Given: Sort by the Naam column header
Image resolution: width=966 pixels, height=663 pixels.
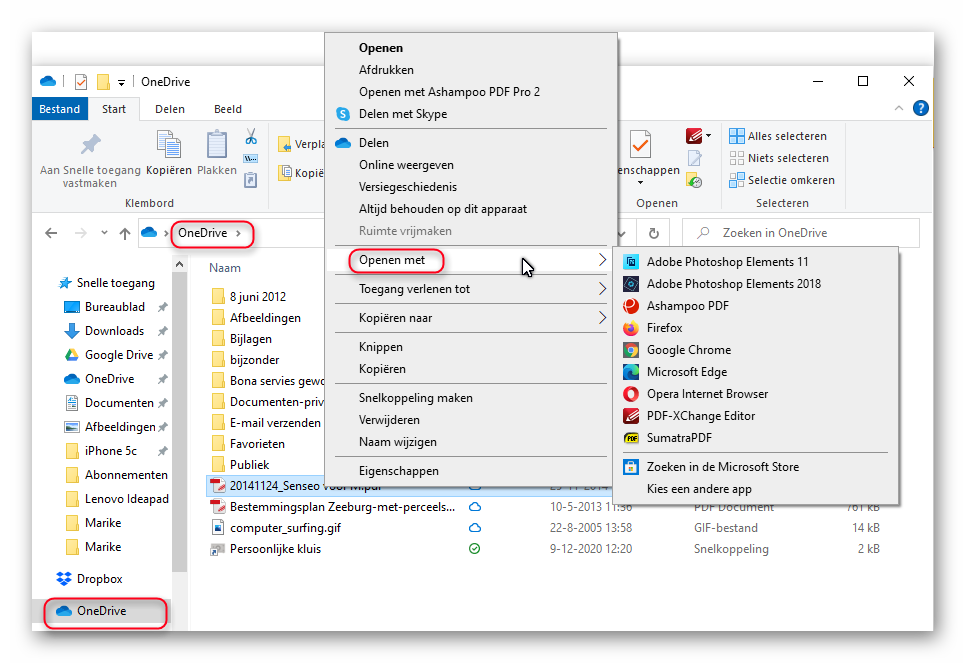Looking at the screenshot, I should point(224,268).
